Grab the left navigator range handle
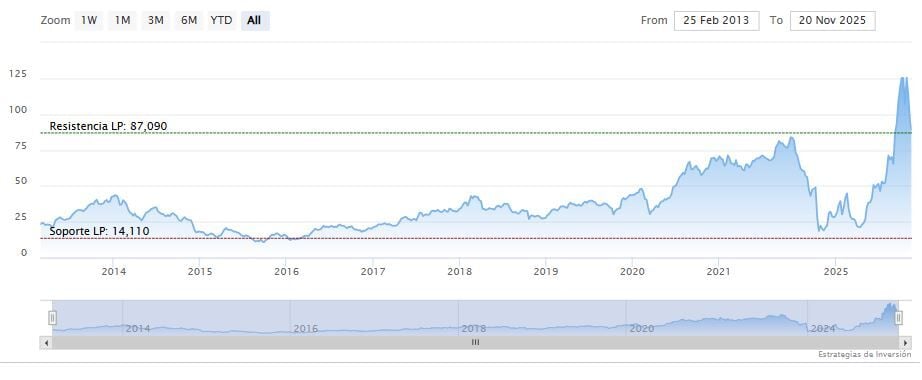 (52, 318)
